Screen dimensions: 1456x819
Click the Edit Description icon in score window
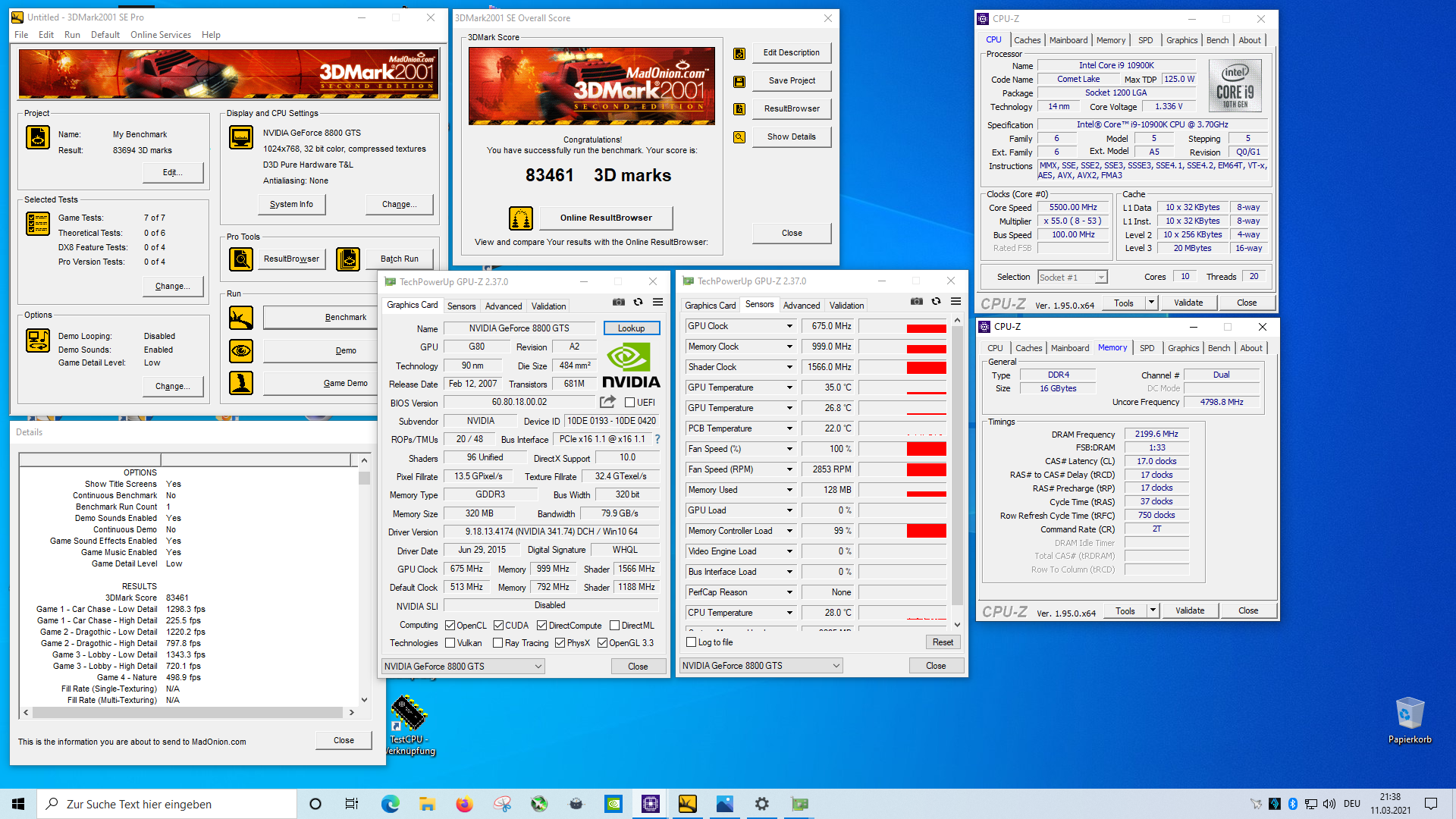click(739, 53)
